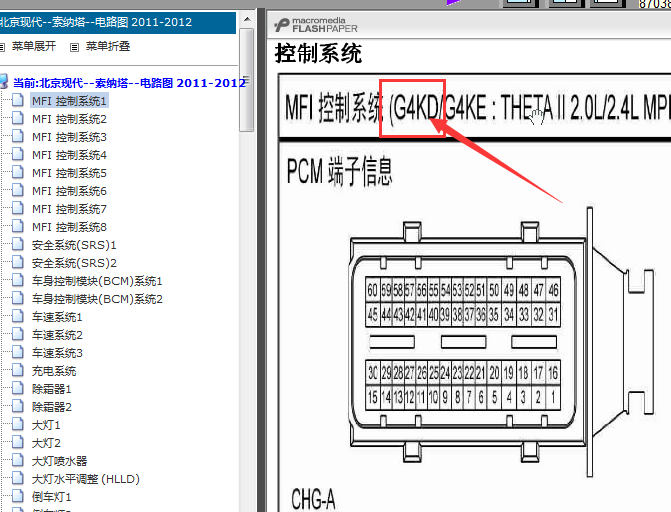Open 除霜器1 diagram
Image resolution: width=671 pixels, height=512 pixels.
click(x=51, y=389)
